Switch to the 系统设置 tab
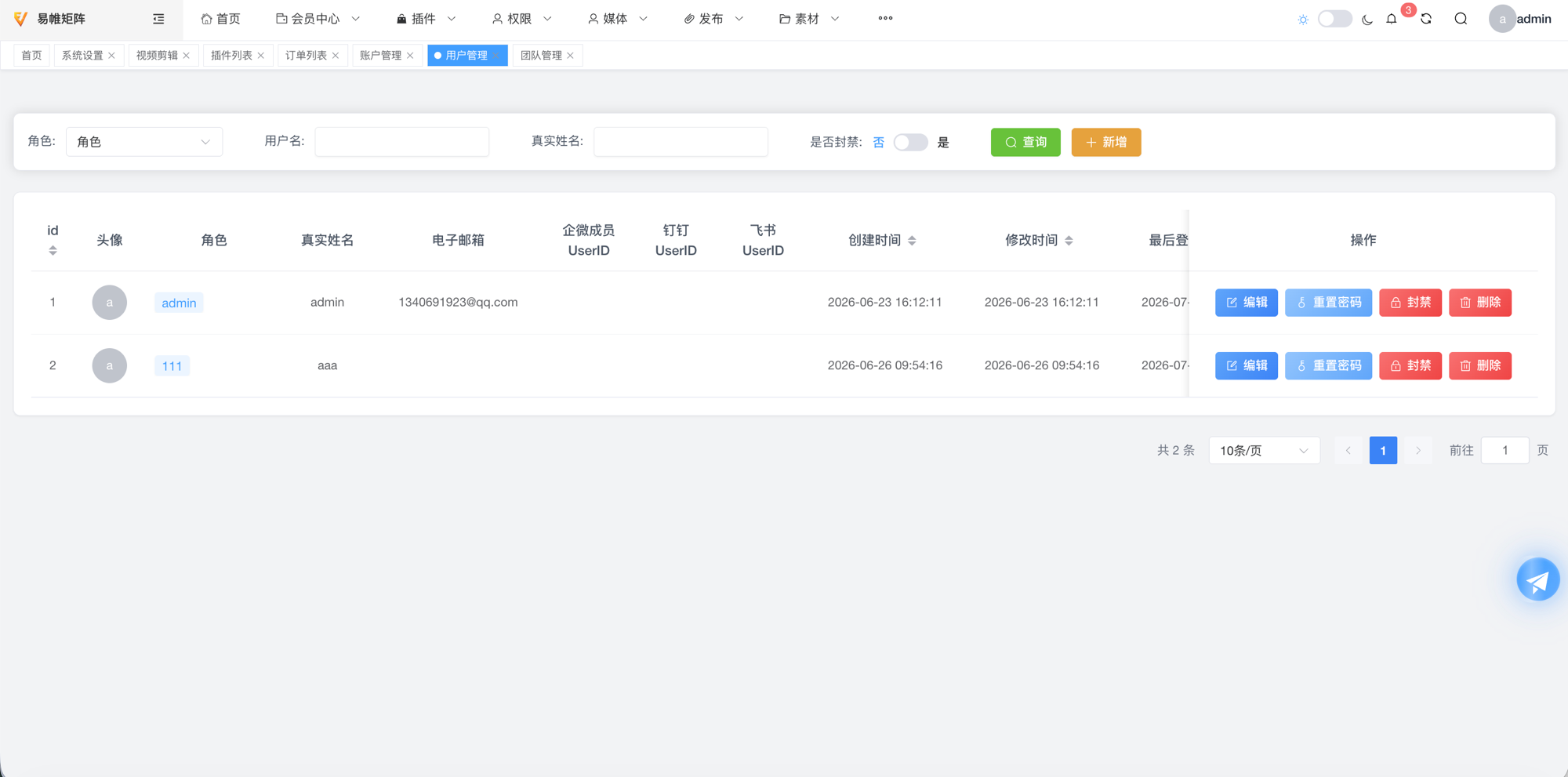1568x777 pixels. (82, 56)
